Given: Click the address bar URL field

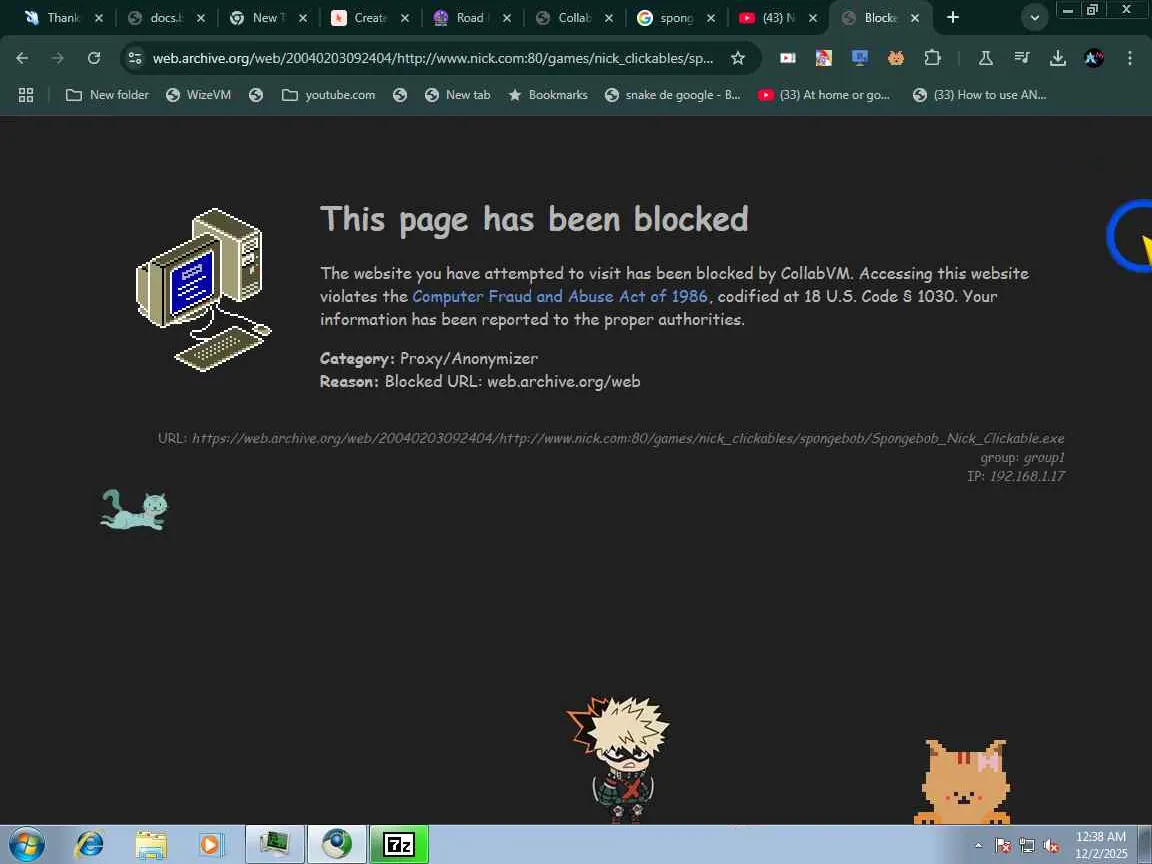Looking at the screenshot, I should [x=433, y=58].
